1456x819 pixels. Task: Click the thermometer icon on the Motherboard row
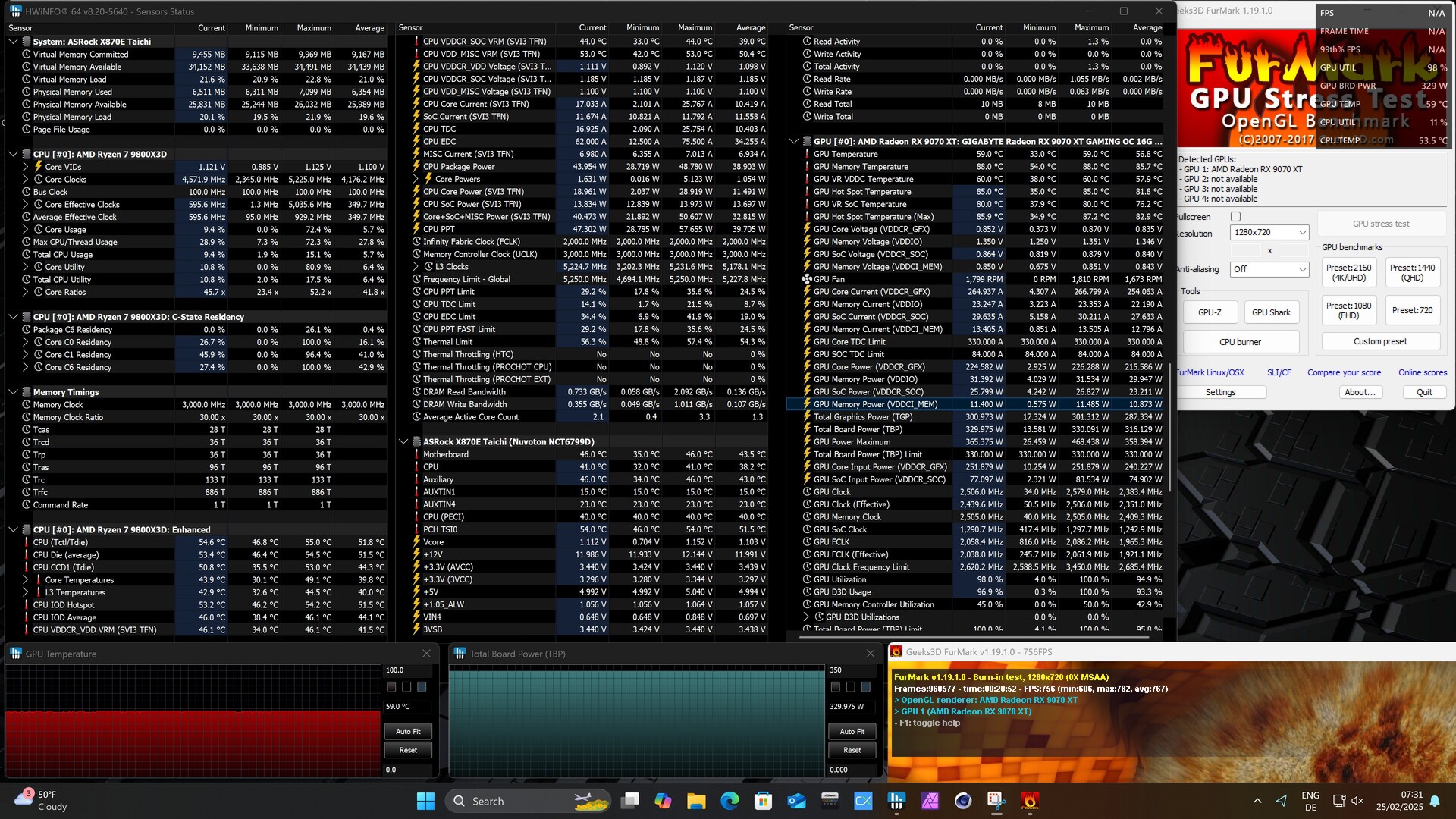point(416,454)
